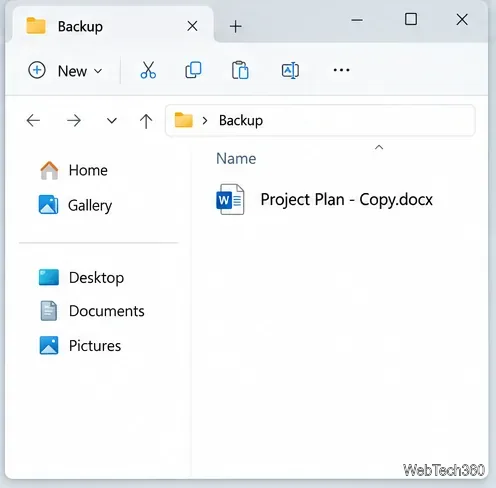Open the New item dropdown
The image size is (496, 488).
click(x=65, y=71)
